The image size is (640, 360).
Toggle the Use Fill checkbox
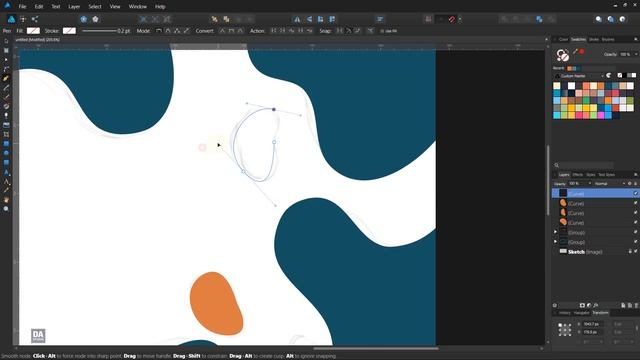(x=382, y=31)
